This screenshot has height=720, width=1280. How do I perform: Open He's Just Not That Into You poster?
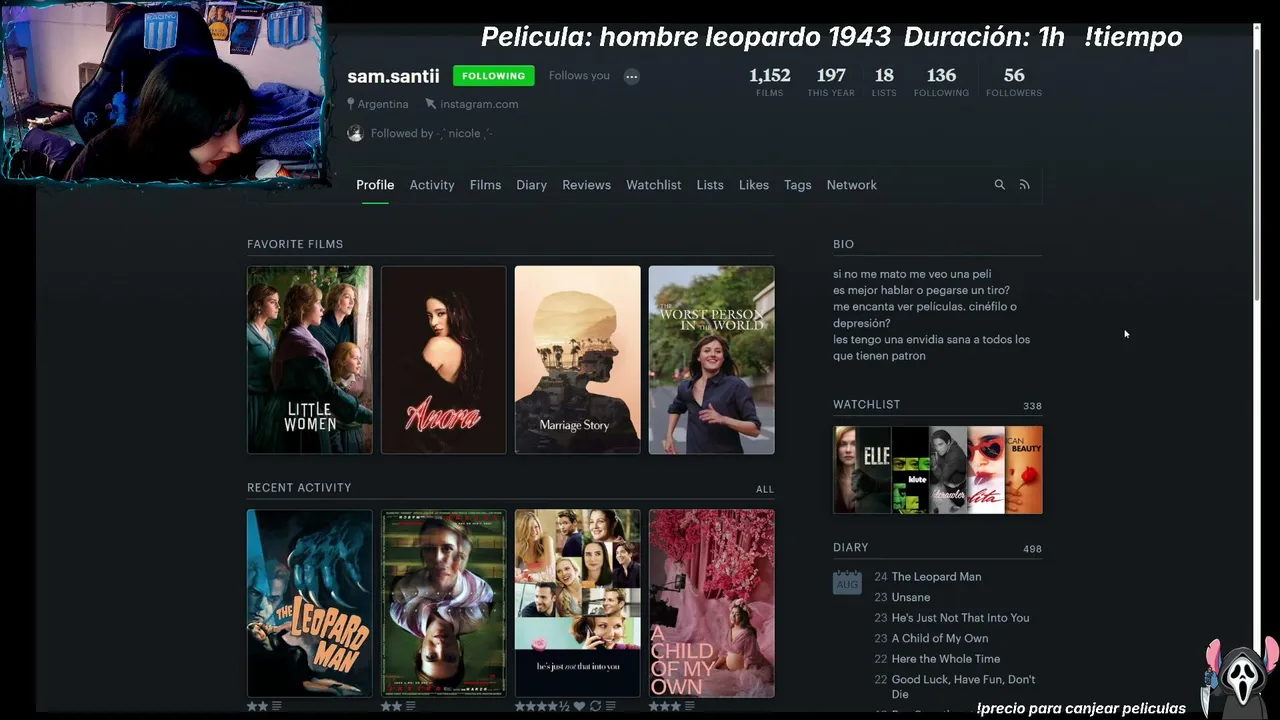[x=578, y=603]
